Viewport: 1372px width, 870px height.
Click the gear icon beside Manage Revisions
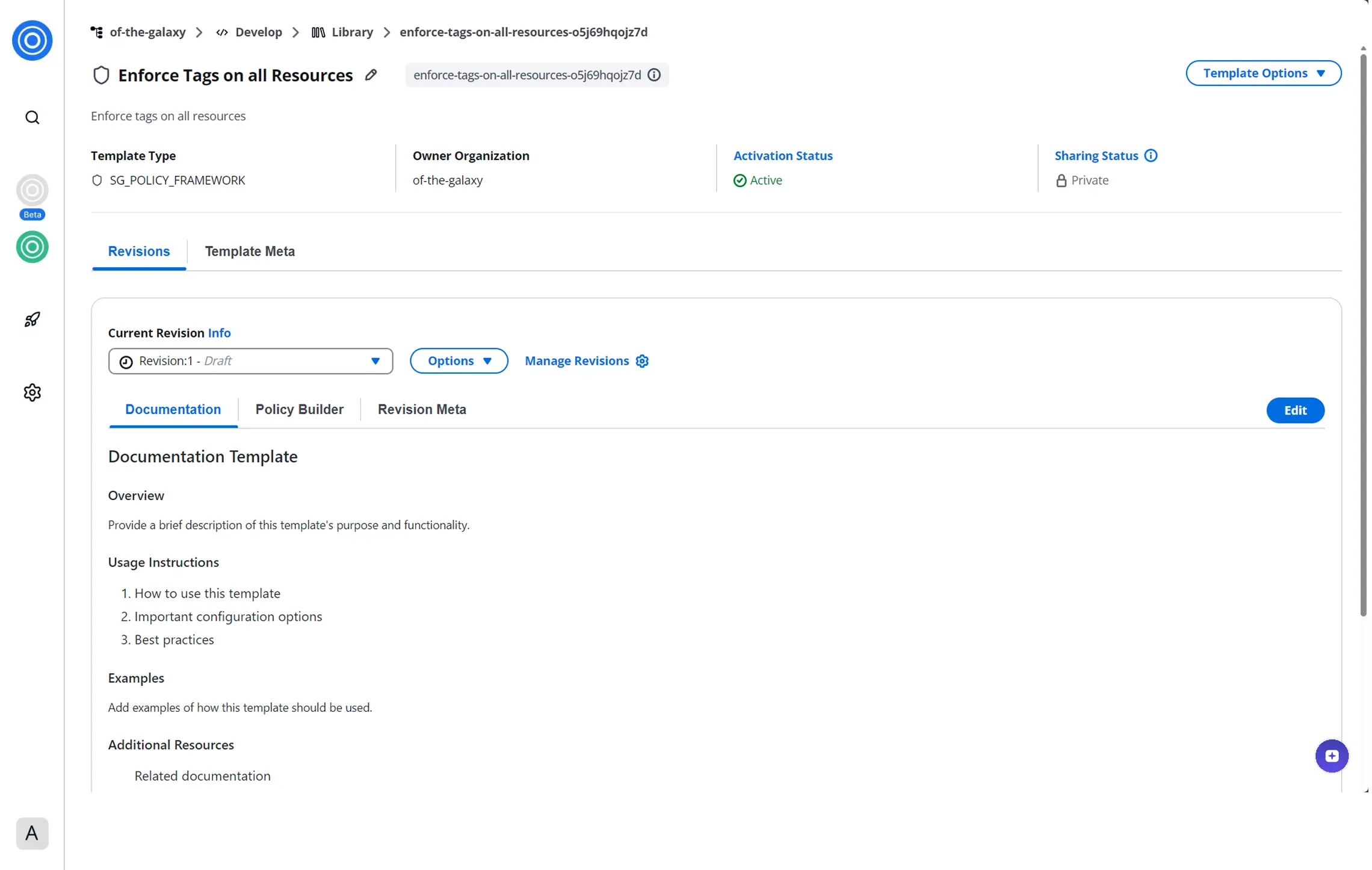pos(643,361)
